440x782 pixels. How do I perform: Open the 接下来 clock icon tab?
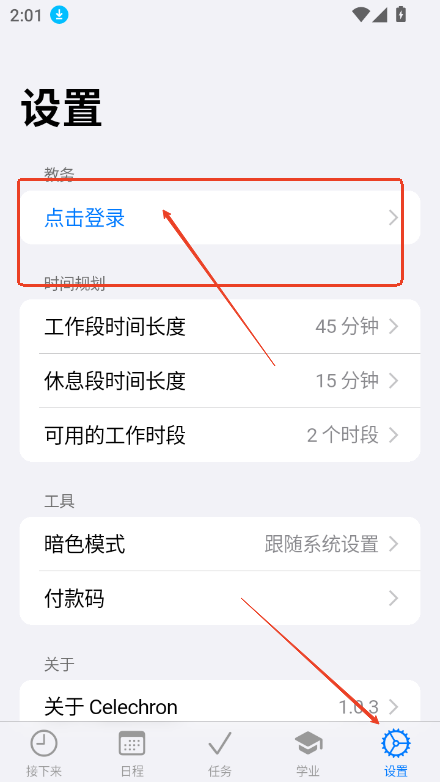point(44,753)
